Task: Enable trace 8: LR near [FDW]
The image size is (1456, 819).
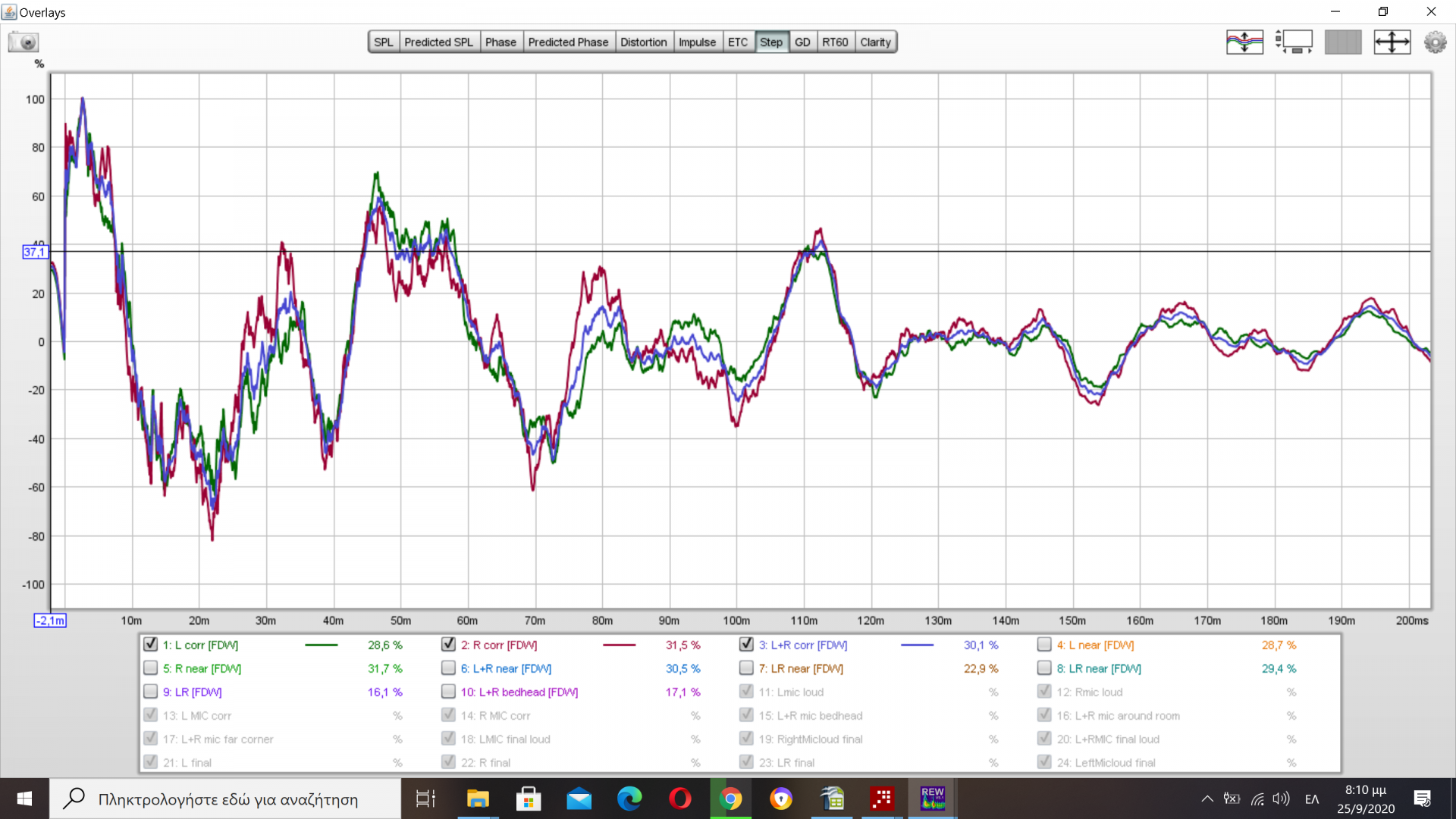Action: (x=1044, y=668)
